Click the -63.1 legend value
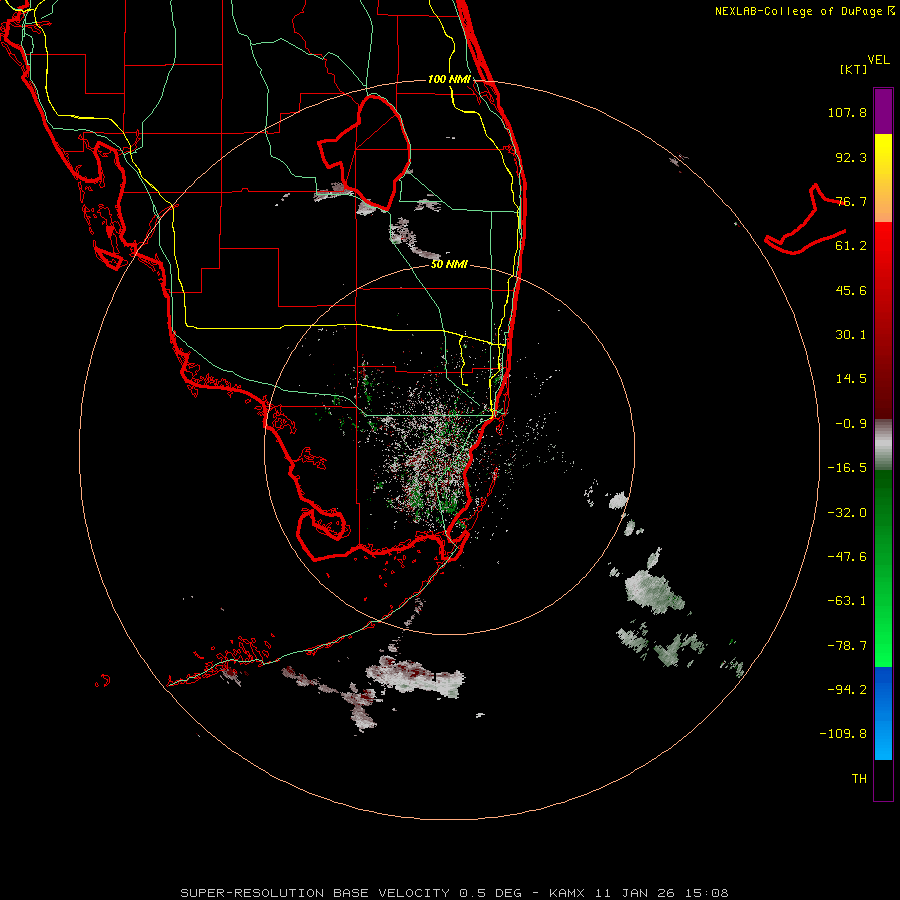The height and width of the screenshot is (900, 900). pos(847,601)
